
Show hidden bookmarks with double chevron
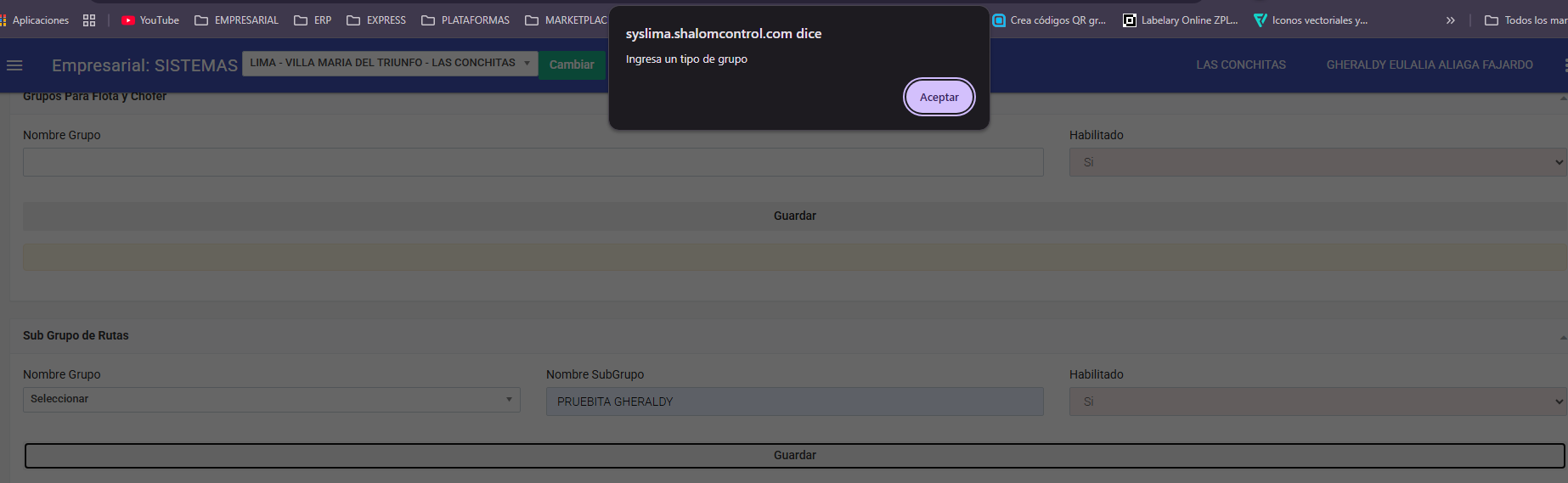pos(1451,20)
